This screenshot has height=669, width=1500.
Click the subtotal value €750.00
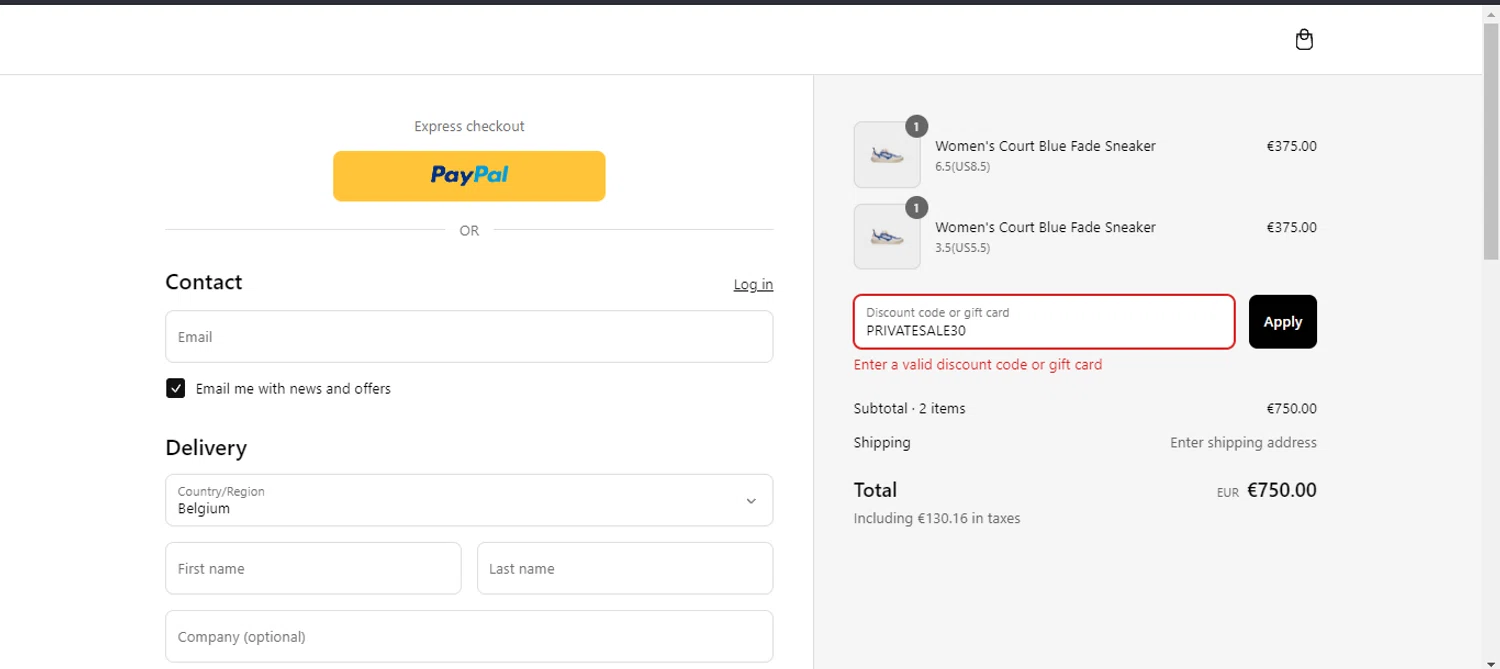1291,409
